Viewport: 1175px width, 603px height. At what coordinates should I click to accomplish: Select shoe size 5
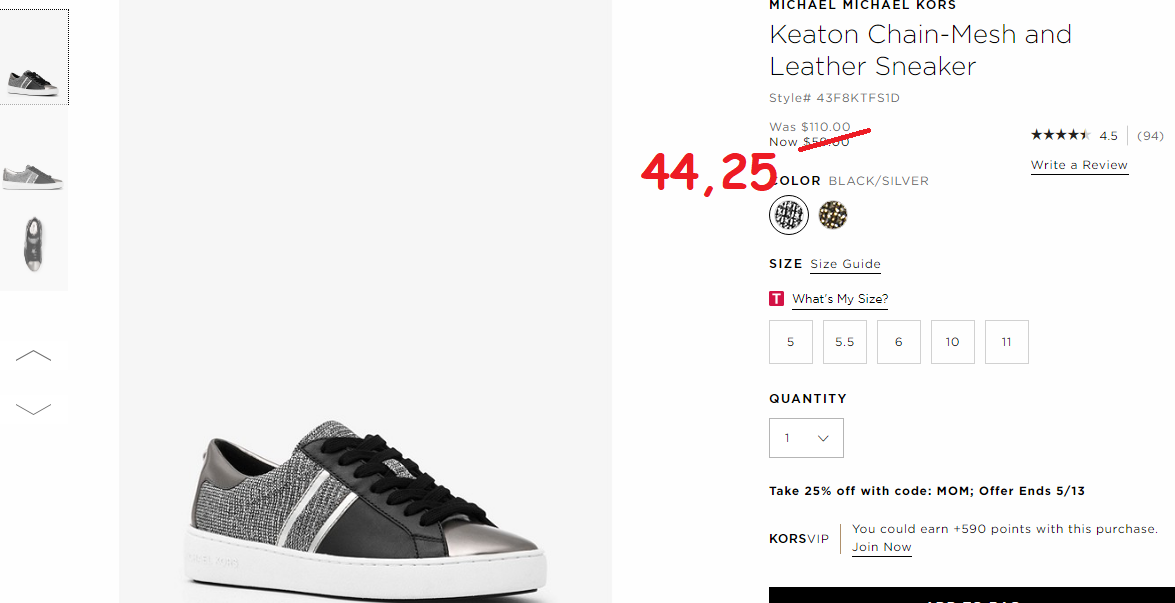point(791,342)
